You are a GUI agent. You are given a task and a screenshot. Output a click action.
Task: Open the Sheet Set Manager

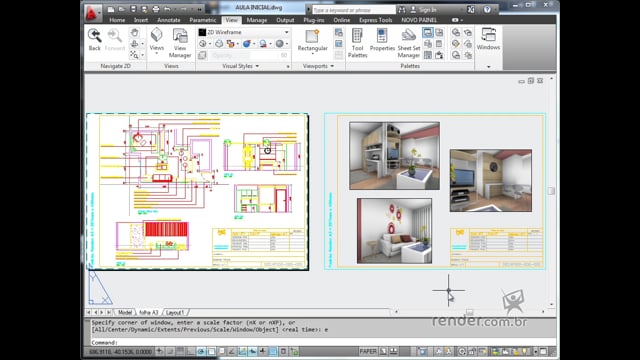pyautogui.click(x=409, y=42)
